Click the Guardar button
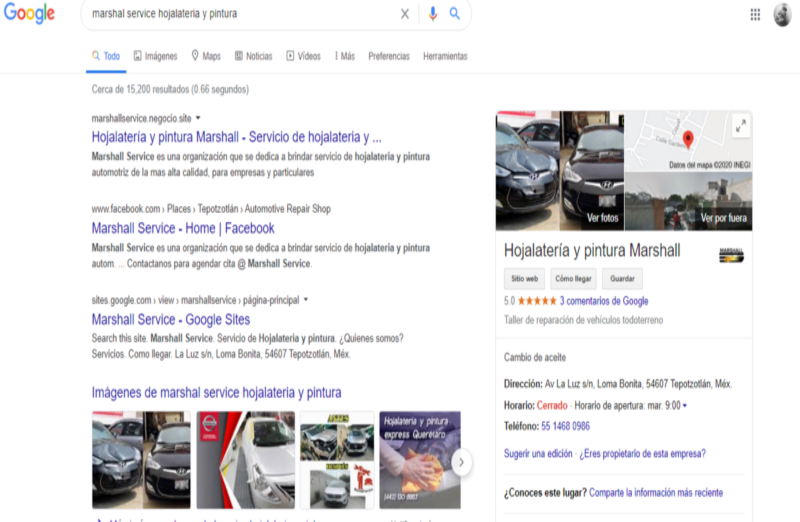The width and height of the screenshot is (800, 522). click(622, 279)
